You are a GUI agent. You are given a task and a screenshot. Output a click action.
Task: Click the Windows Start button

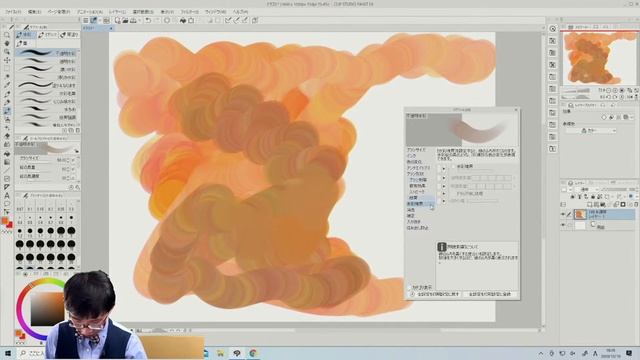tap(8, 353)
